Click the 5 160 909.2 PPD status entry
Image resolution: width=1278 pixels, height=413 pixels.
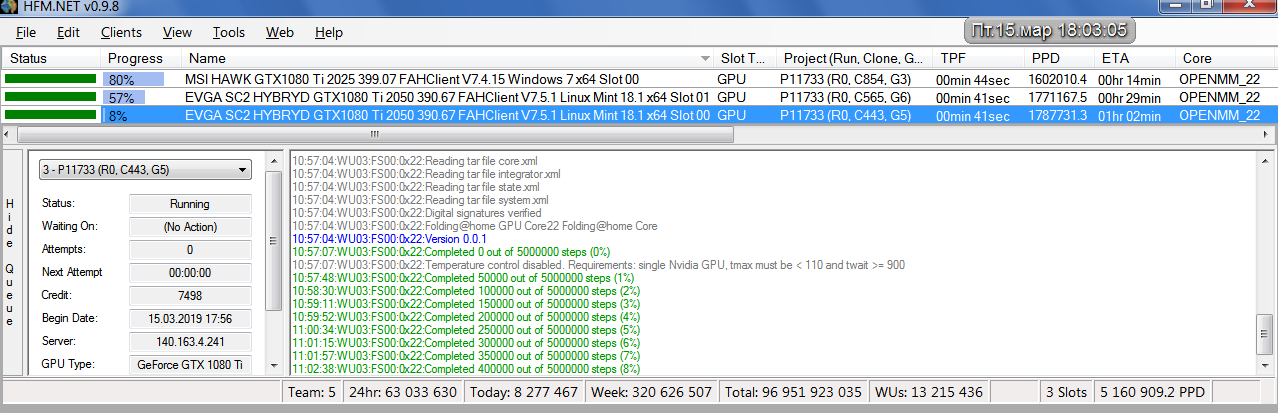click(1152, 392)
